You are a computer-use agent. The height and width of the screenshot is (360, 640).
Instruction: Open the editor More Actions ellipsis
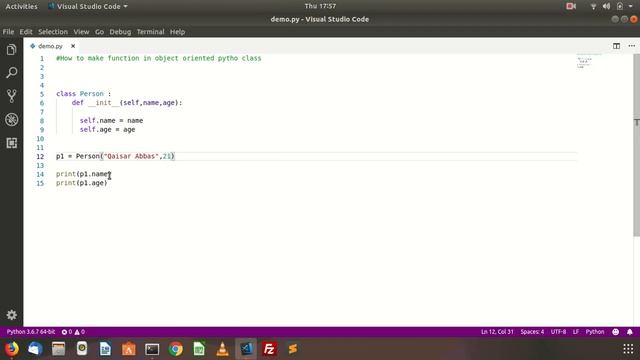[631, 46]
